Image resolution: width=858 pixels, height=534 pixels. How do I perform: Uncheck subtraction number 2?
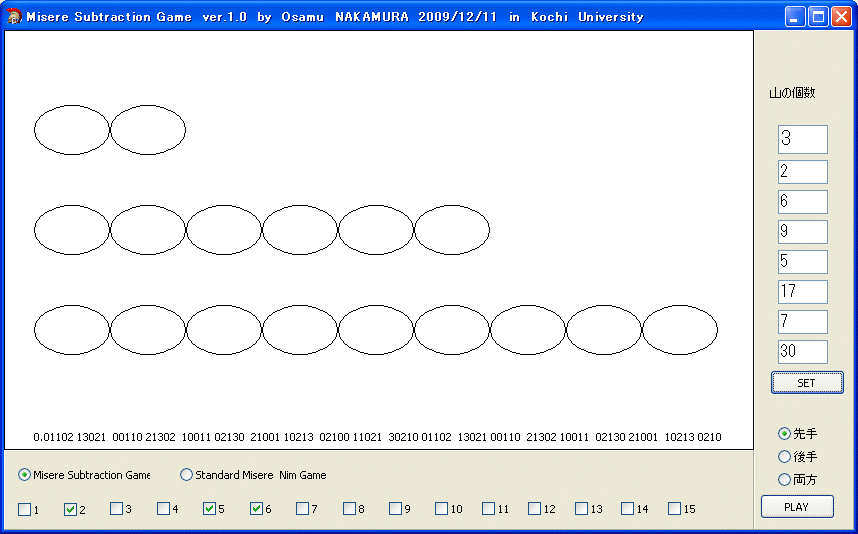click(70, 509)
